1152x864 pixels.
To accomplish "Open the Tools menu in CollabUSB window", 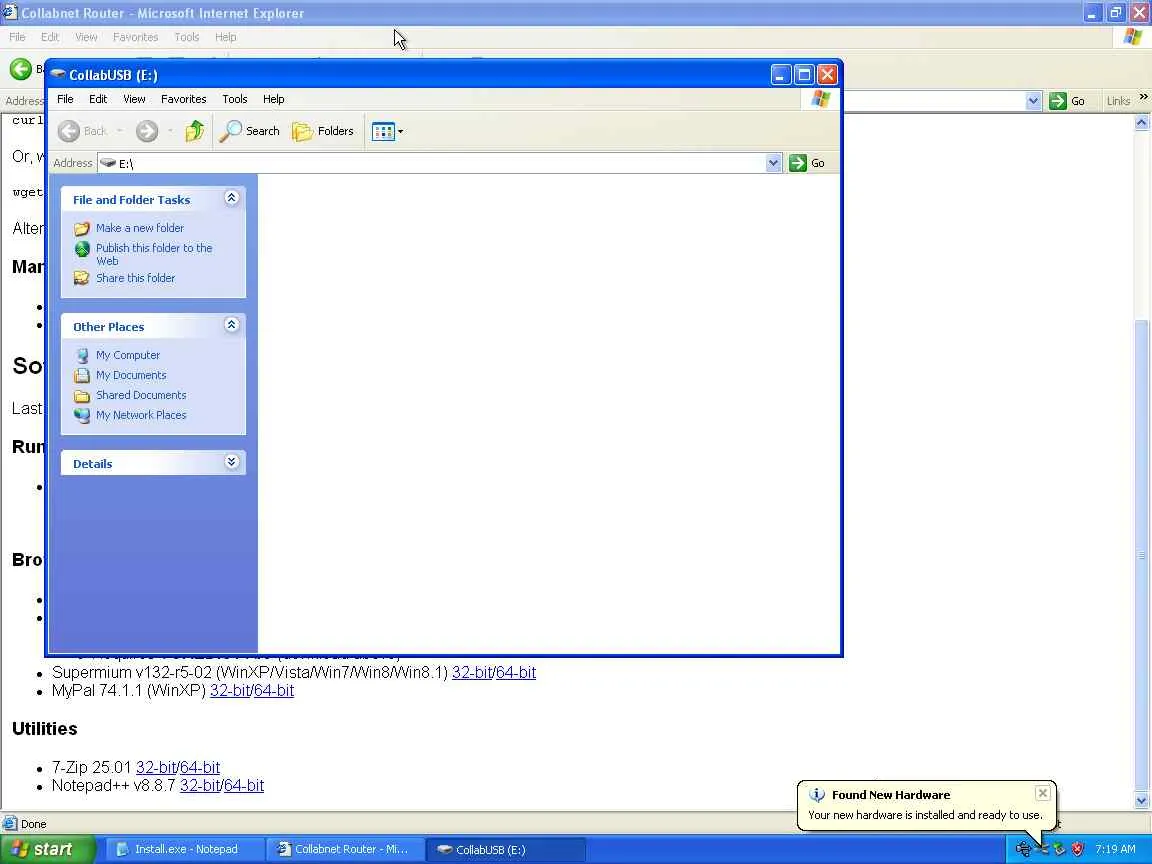I will coord(234,99).
